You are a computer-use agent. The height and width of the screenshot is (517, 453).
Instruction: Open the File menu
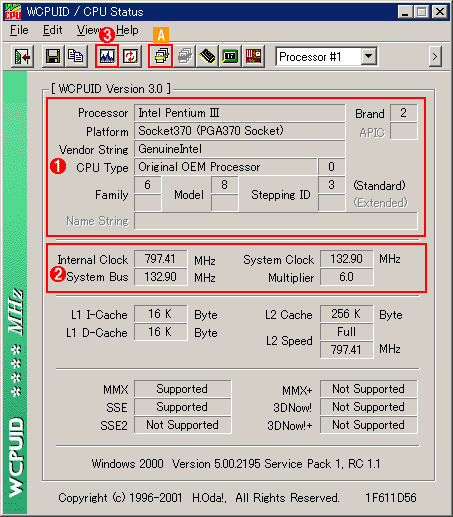click(x=19, y=30)
